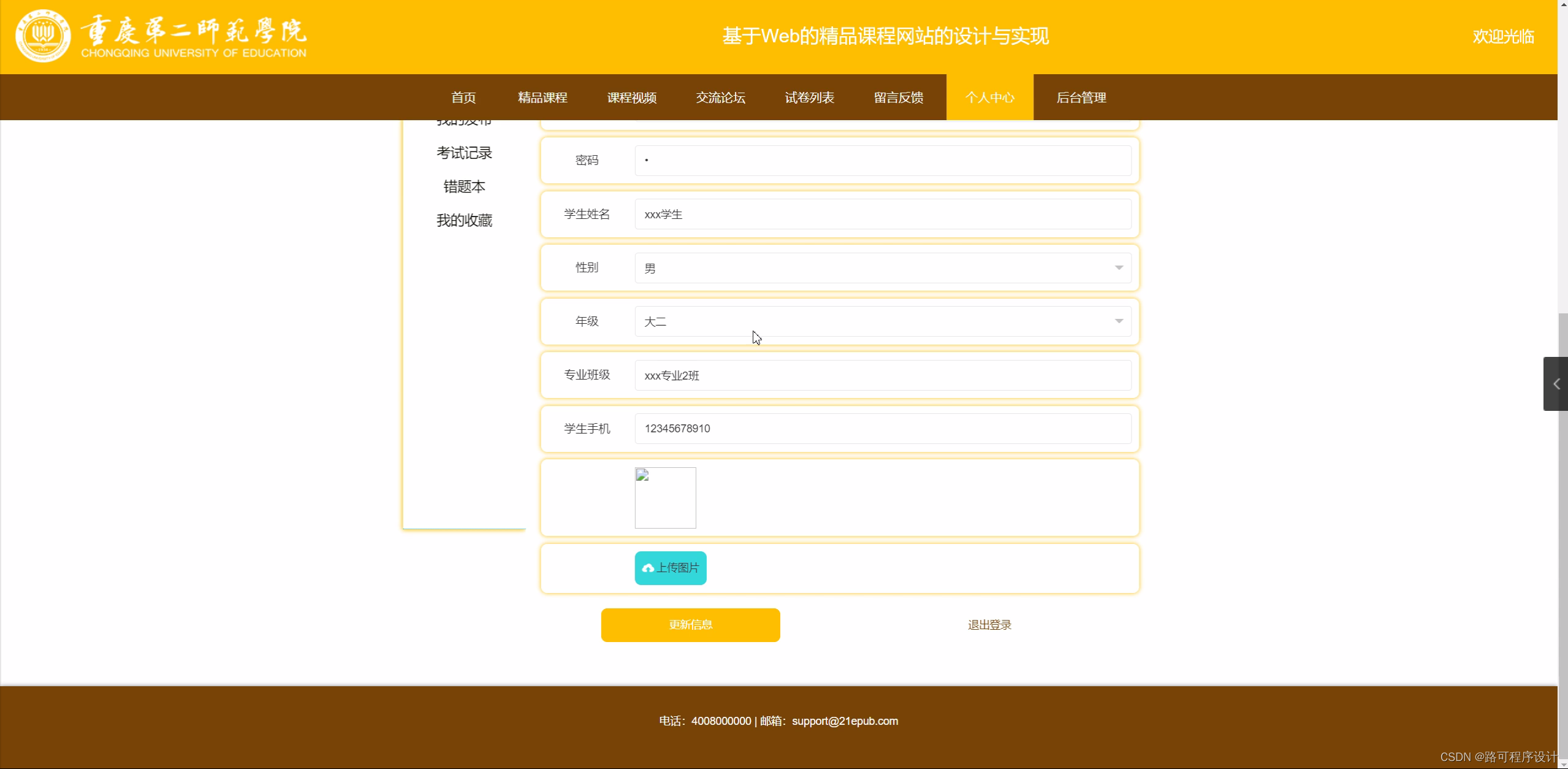Click the 退出登录 link
The height and width of the screenshot is (769, 1568).
coord(989,625)
